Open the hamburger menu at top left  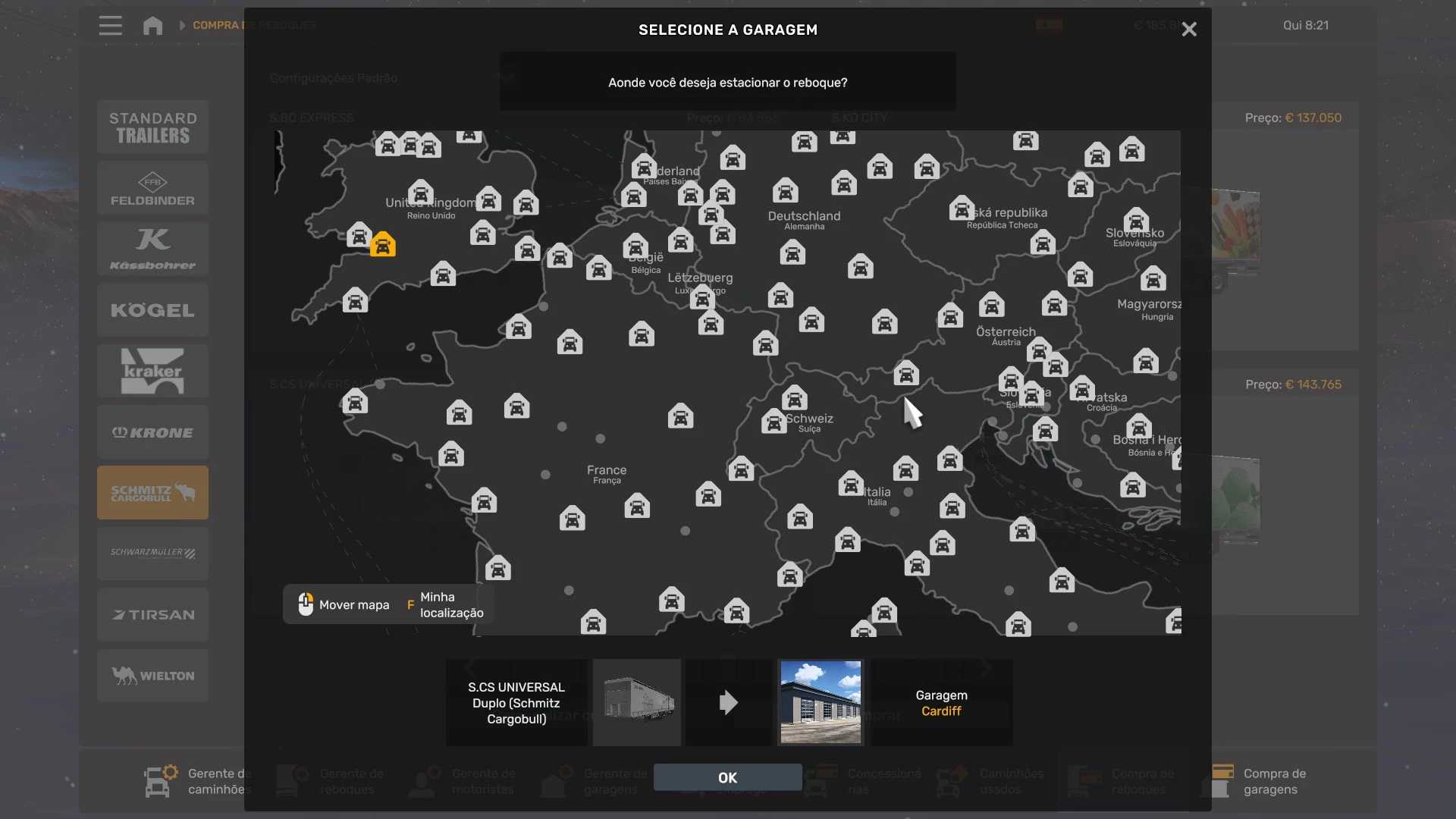click(110, 26)
